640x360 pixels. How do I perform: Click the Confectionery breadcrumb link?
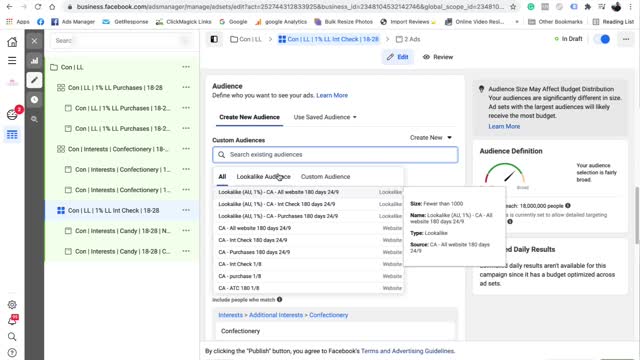pyautogui.click(x=329, y=315)
